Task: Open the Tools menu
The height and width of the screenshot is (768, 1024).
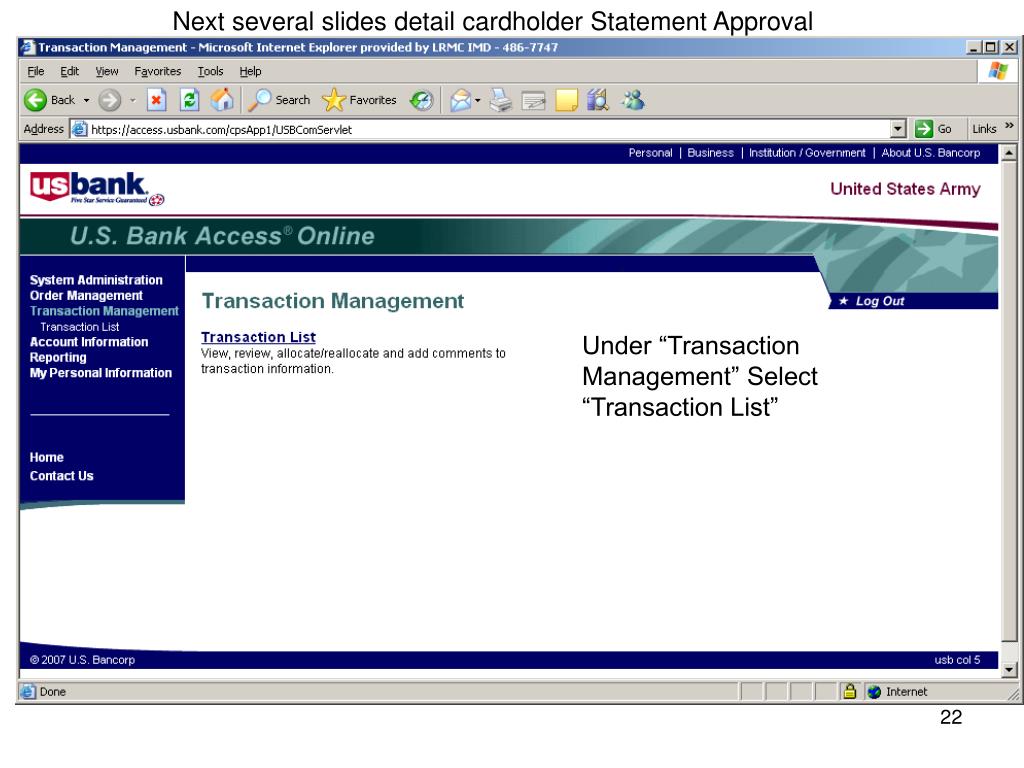Action: point(210,71)
